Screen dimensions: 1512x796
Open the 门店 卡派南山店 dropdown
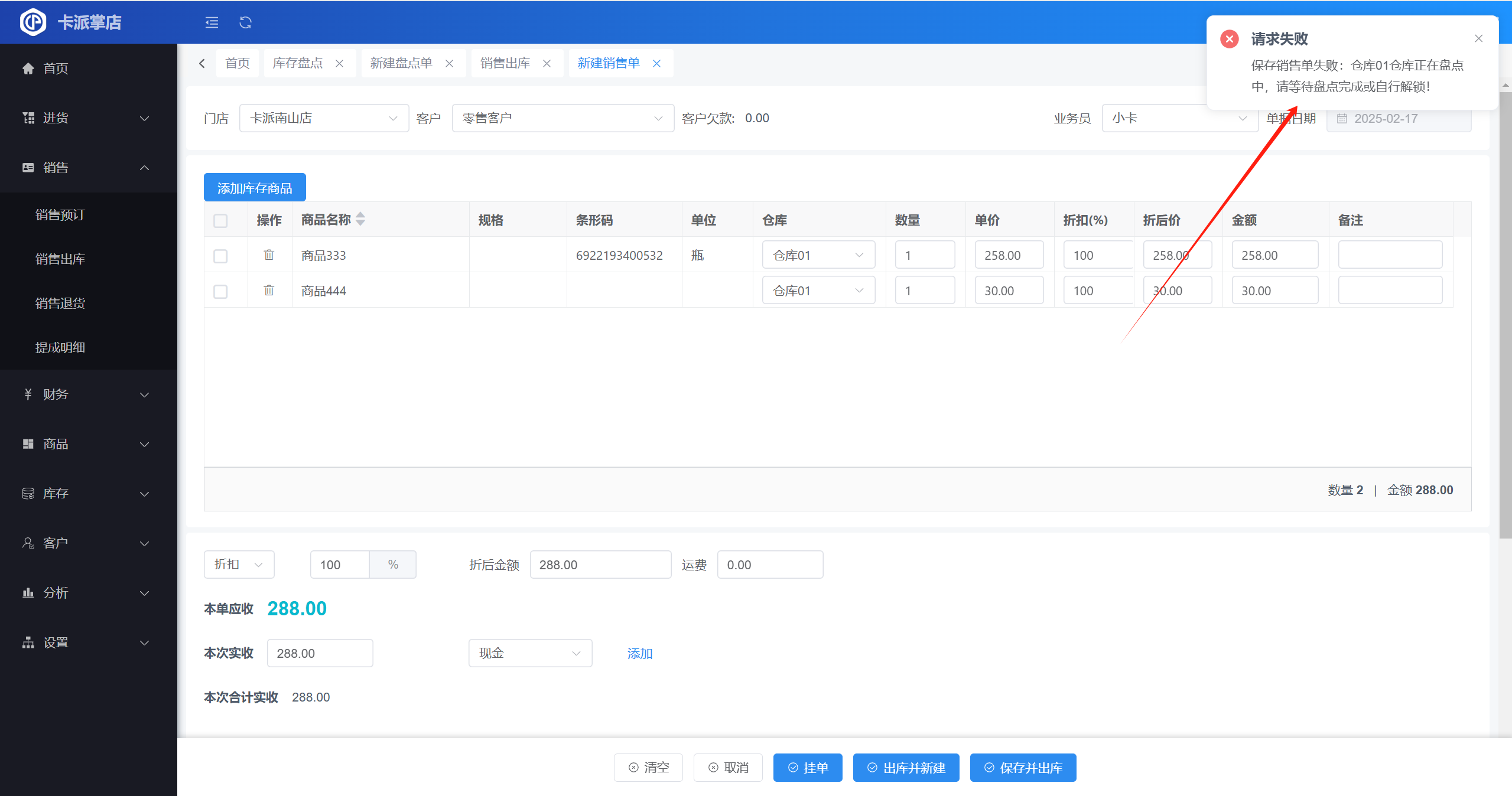tap(324, 118)
